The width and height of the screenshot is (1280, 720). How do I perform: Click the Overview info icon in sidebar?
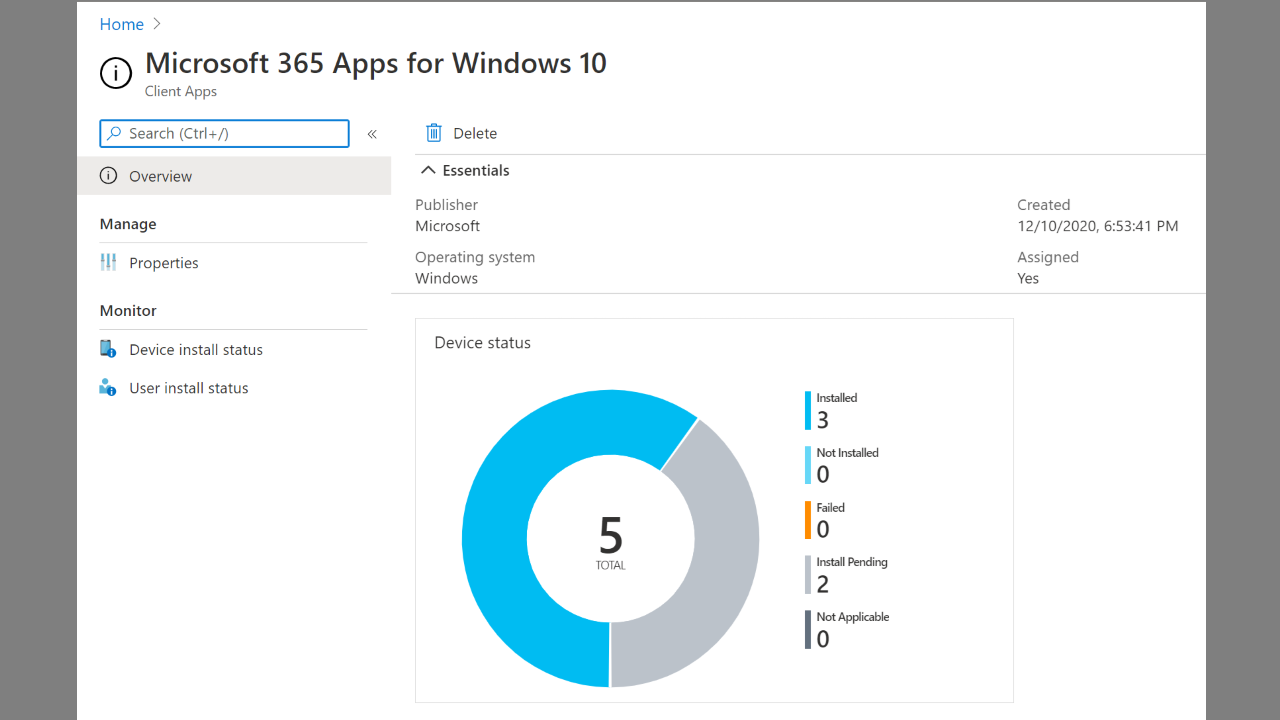108,176
